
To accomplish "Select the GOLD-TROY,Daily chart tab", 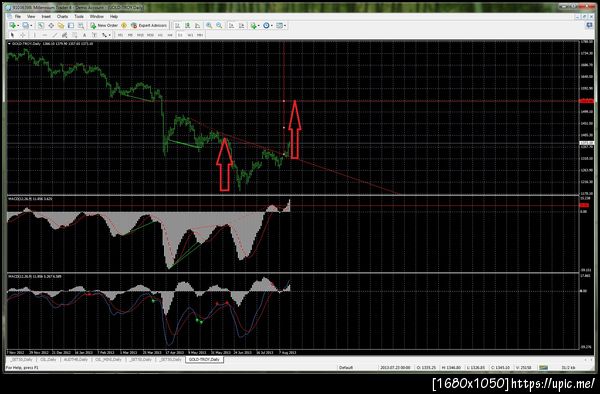I will 204,360.
